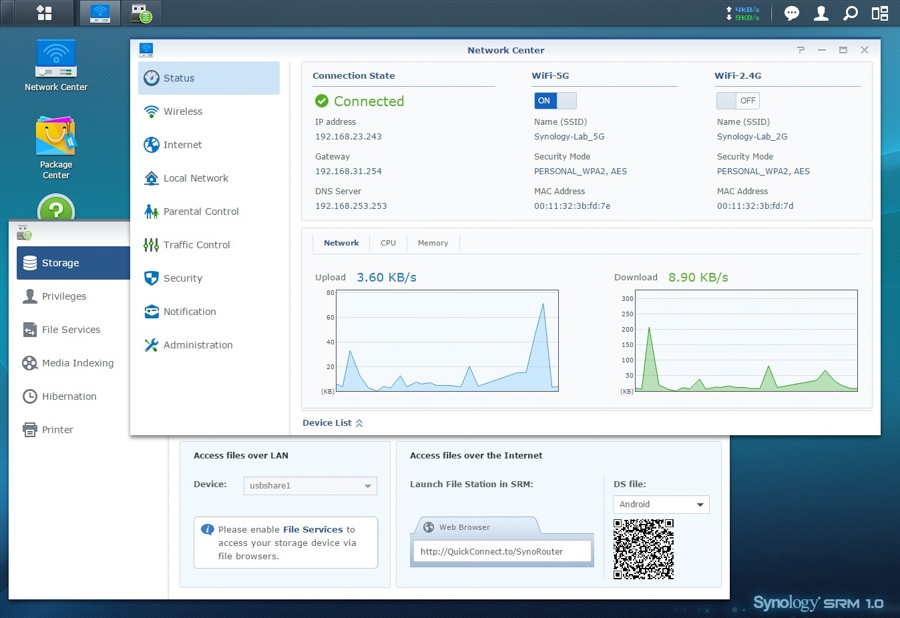This screenshot has width=900, height=618.
Task: Select Storage in the back window
Action: pos(73,263)
